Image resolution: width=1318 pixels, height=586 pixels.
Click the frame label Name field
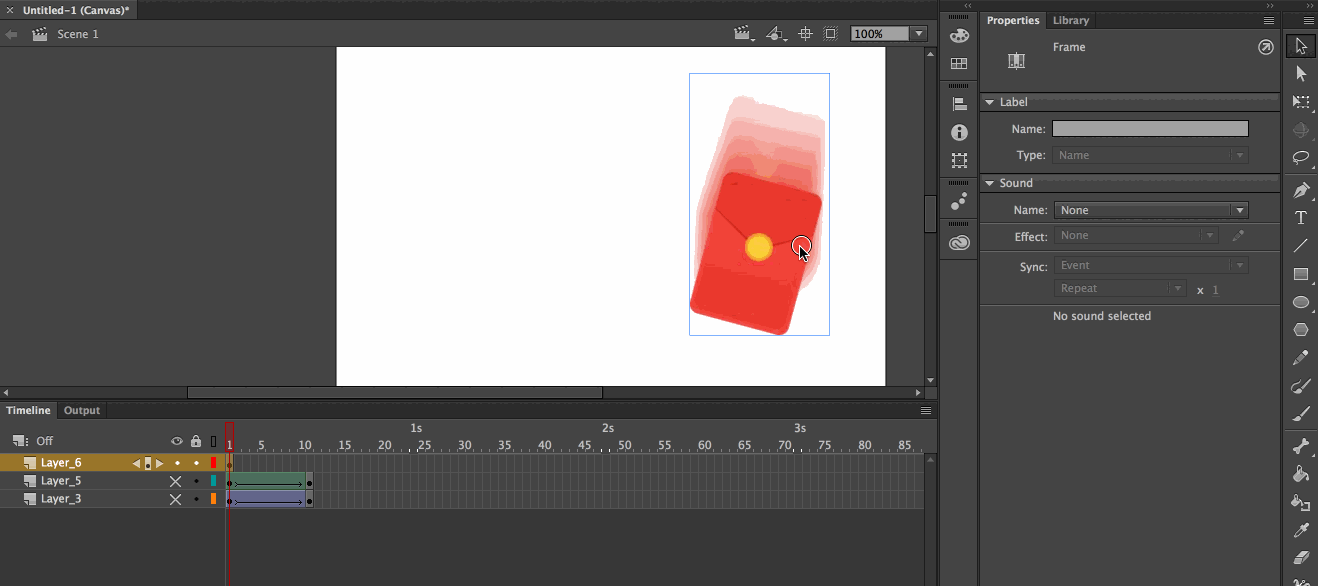[1150, 129]
